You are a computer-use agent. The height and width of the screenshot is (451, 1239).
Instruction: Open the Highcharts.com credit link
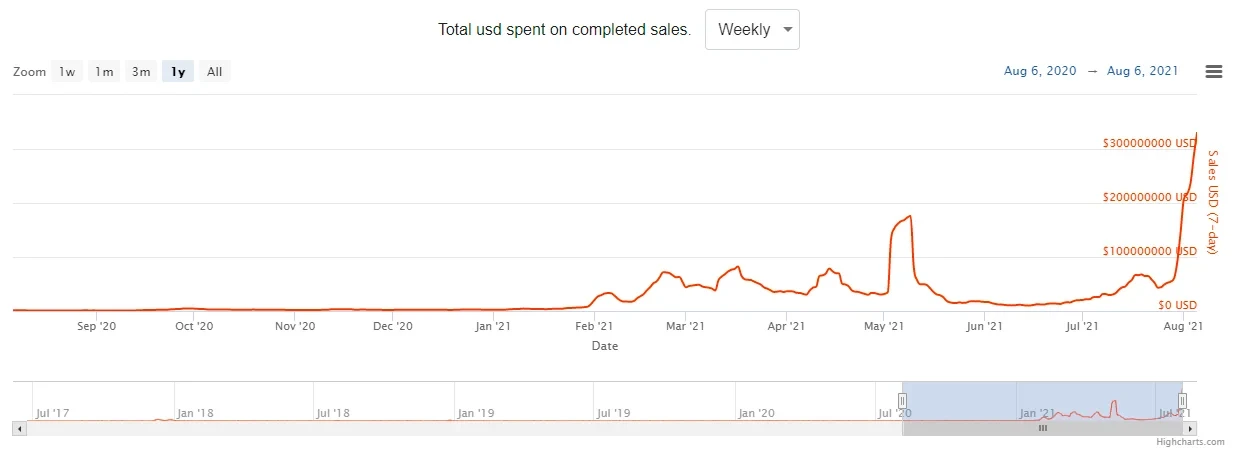[x=1190, y=442]
